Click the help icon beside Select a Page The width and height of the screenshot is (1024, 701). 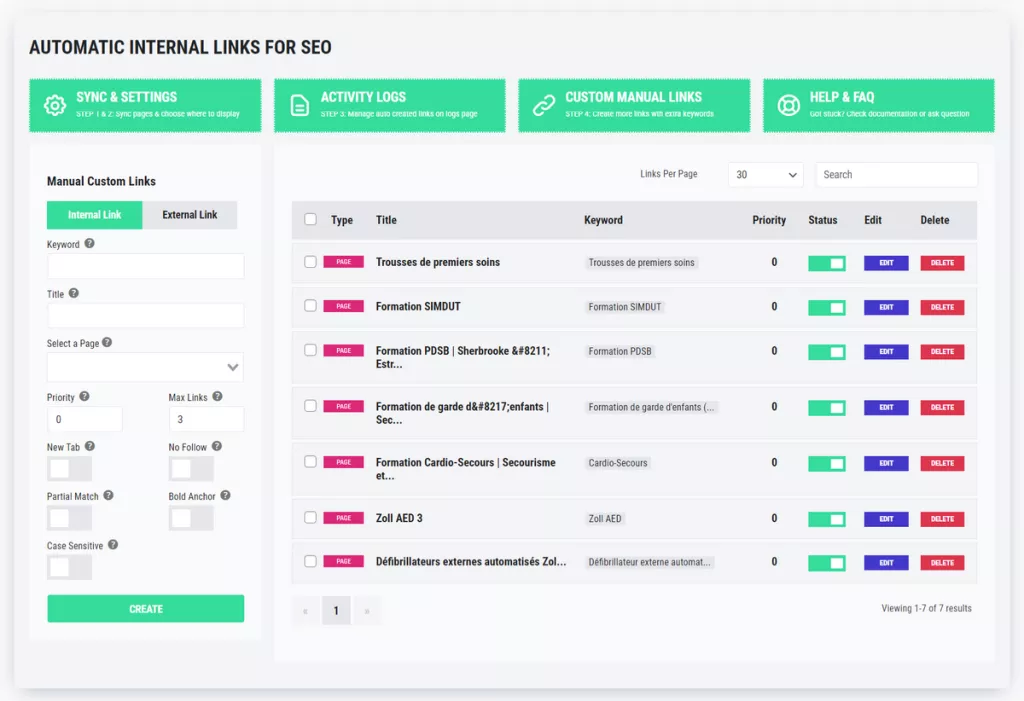107,342
